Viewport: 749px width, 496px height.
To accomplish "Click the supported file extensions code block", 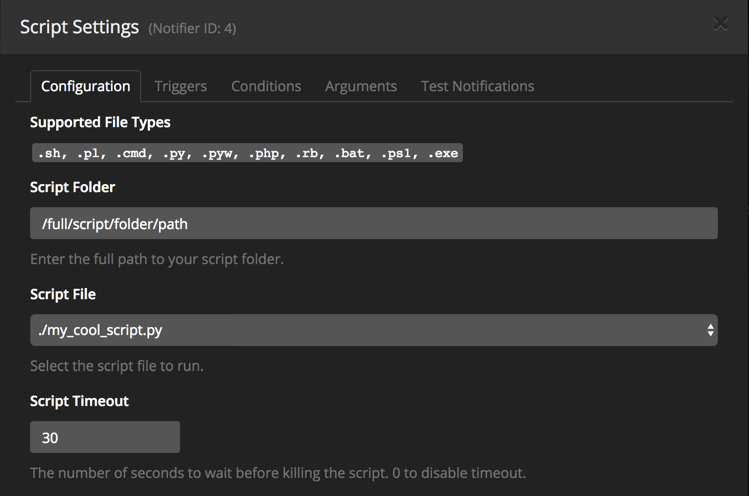I will [247, 154].
